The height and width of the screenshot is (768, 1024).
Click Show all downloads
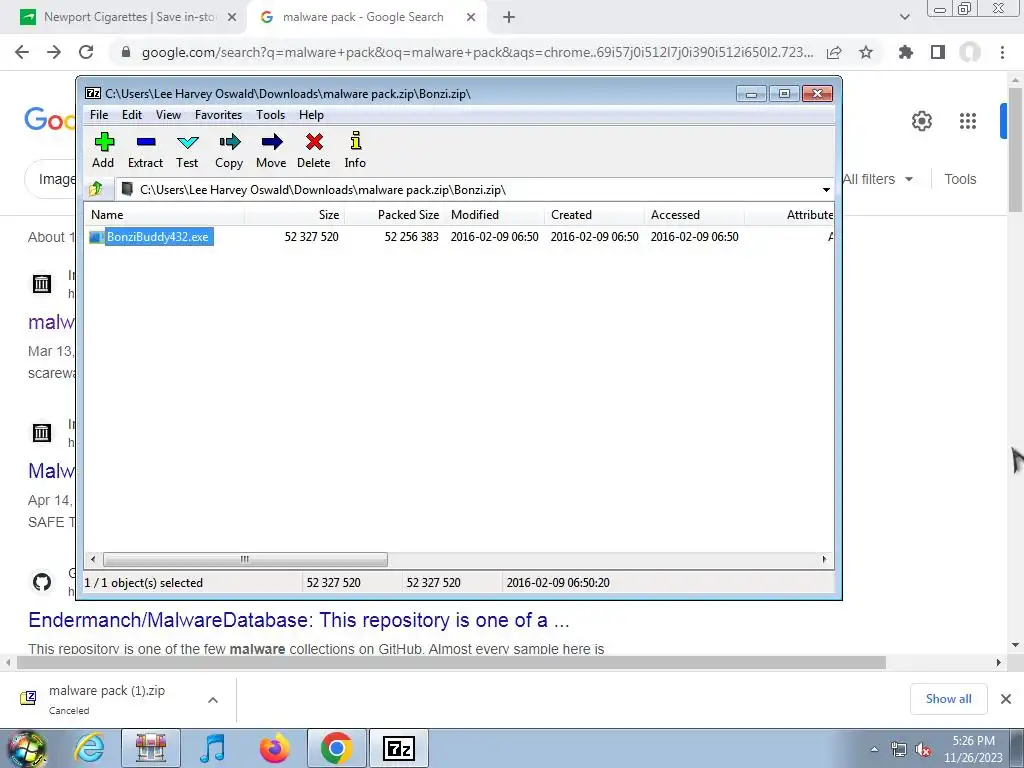pos(948,699)
